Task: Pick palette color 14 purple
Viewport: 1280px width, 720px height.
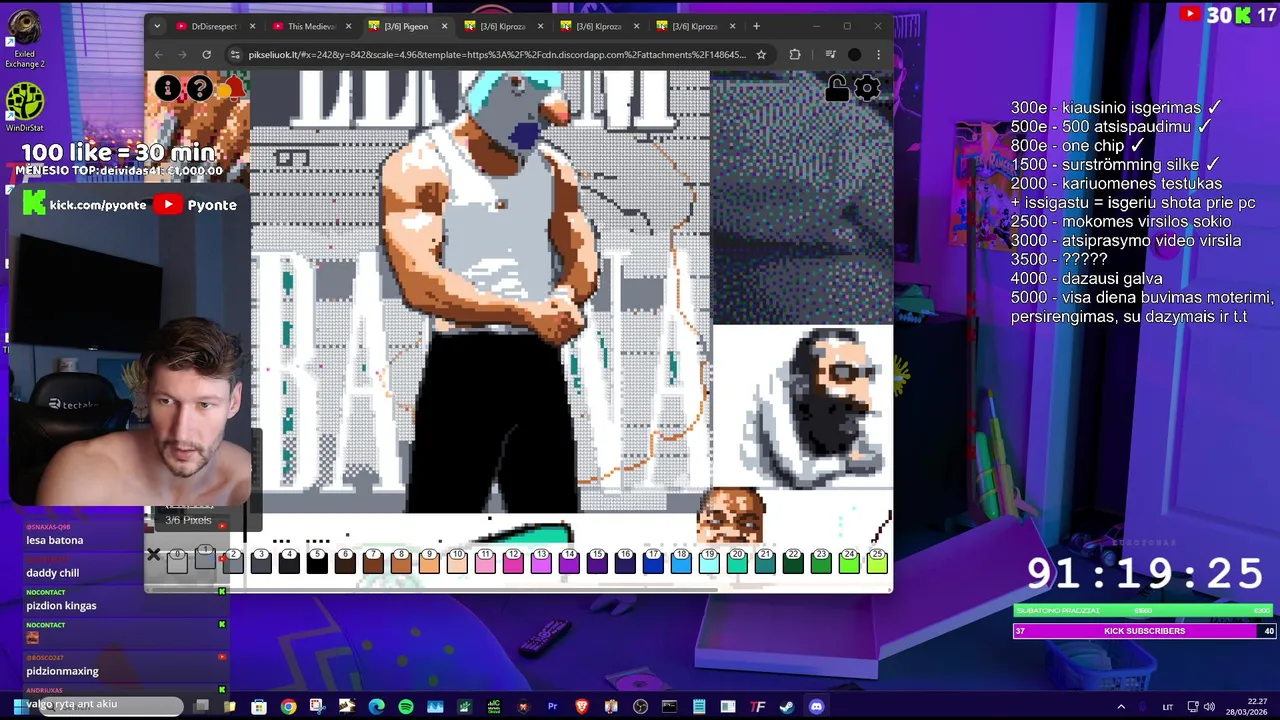Action: coord(569,562)
